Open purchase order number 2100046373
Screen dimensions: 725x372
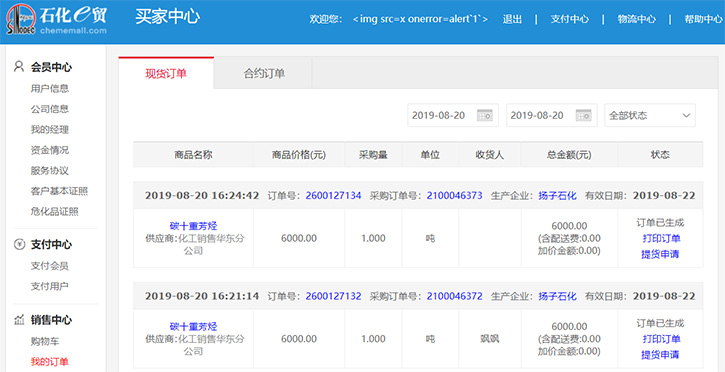pyautogui.click(x=455, y=195)
